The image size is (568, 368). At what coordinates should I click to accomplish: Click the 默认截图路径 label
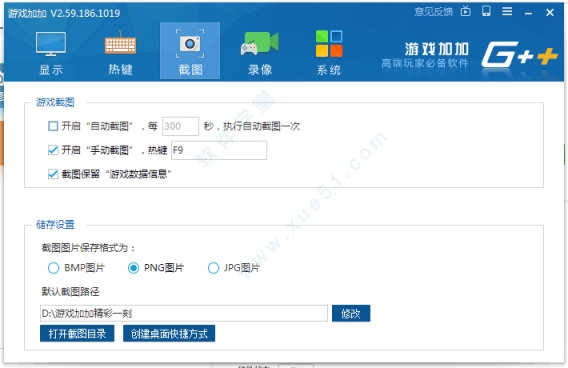[x=70, y=292]
